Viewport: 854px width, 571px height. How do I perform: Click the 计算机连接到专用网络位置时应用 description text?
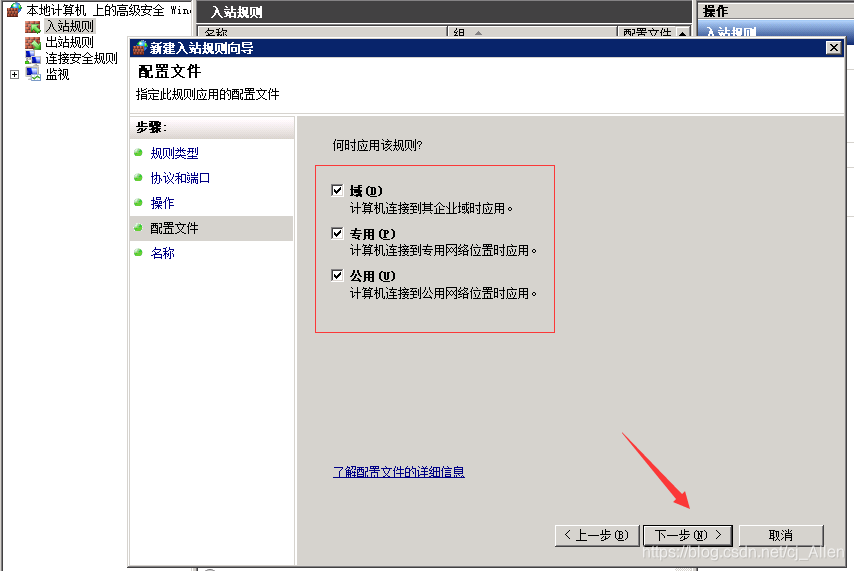[443, 250]
